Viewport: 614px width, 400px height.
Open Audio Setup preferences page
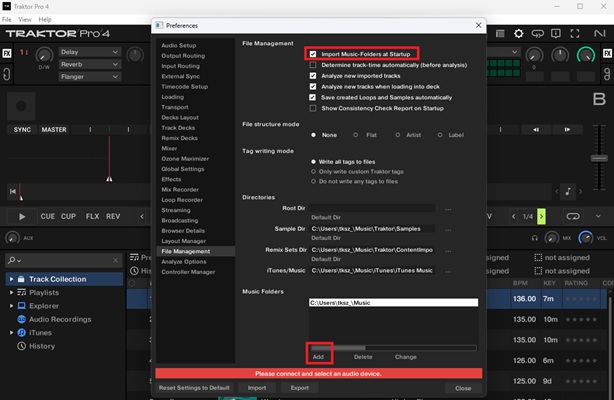pyautogui.click(x=179, y=45)
